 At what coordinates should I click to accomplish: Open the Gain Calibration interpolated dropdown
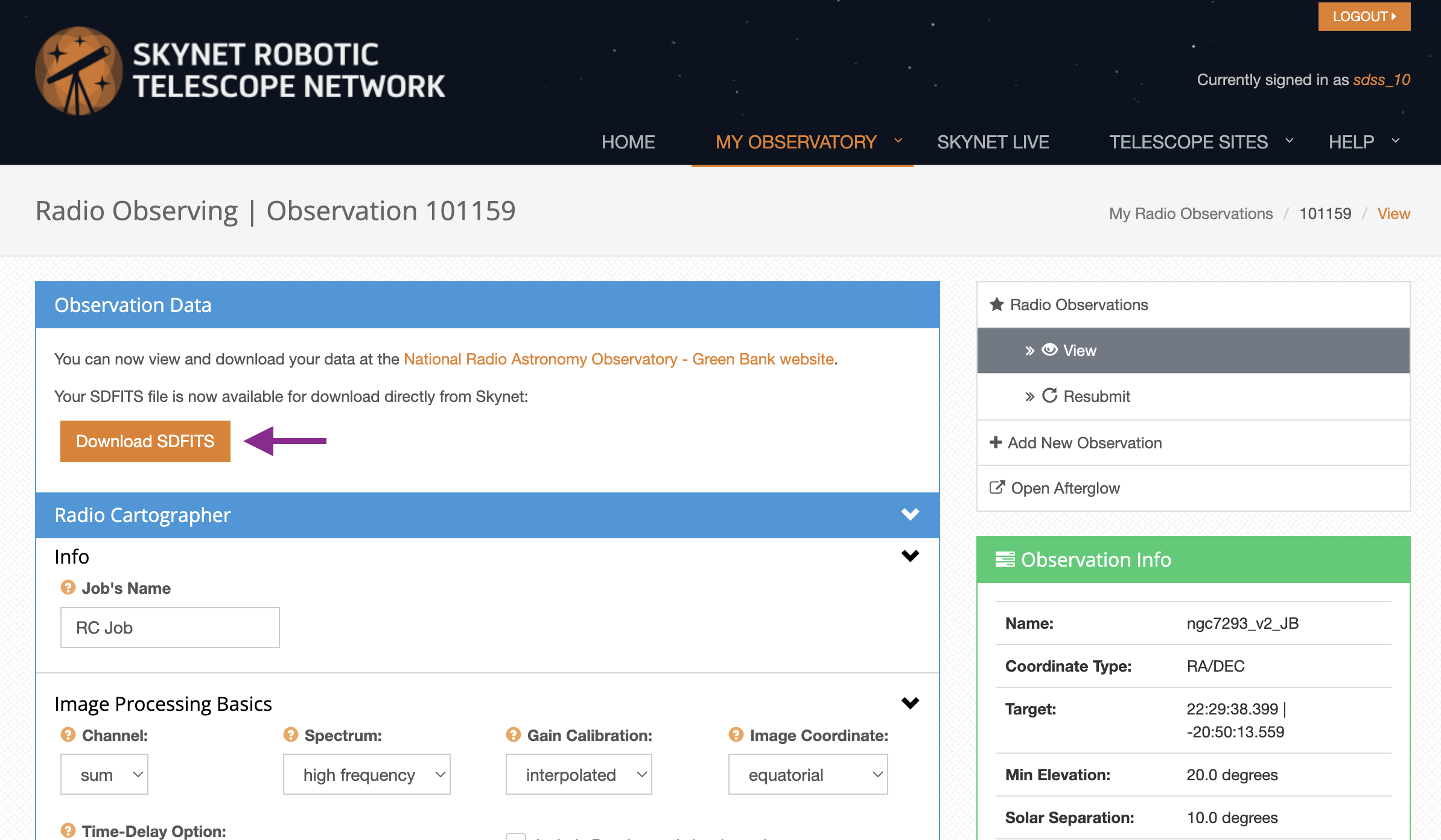tap(579, 774)
